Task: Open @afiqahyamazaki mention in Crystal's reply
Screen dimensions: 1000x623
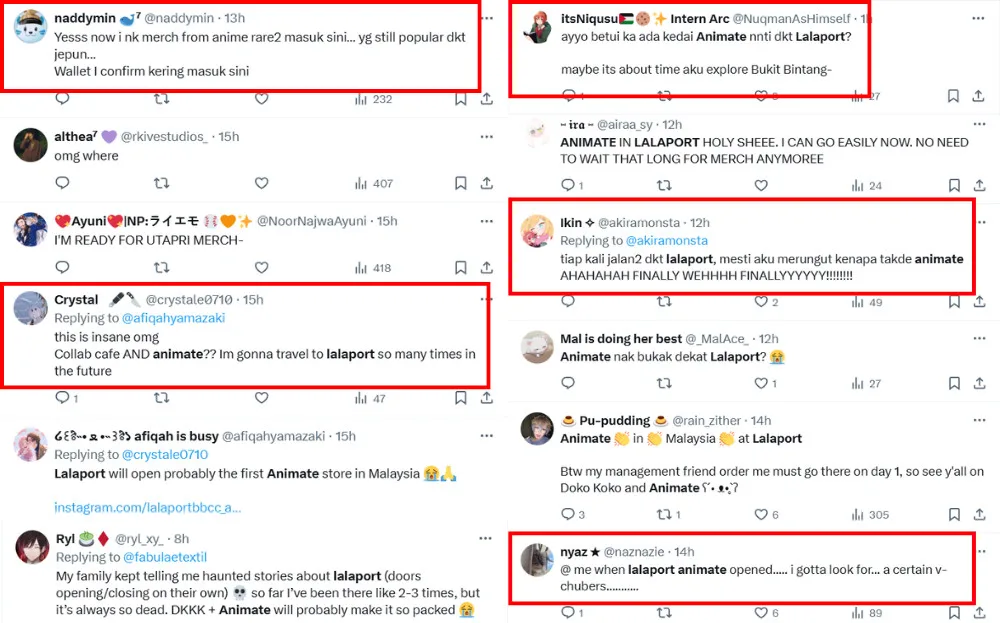Action: pos(173,318)
